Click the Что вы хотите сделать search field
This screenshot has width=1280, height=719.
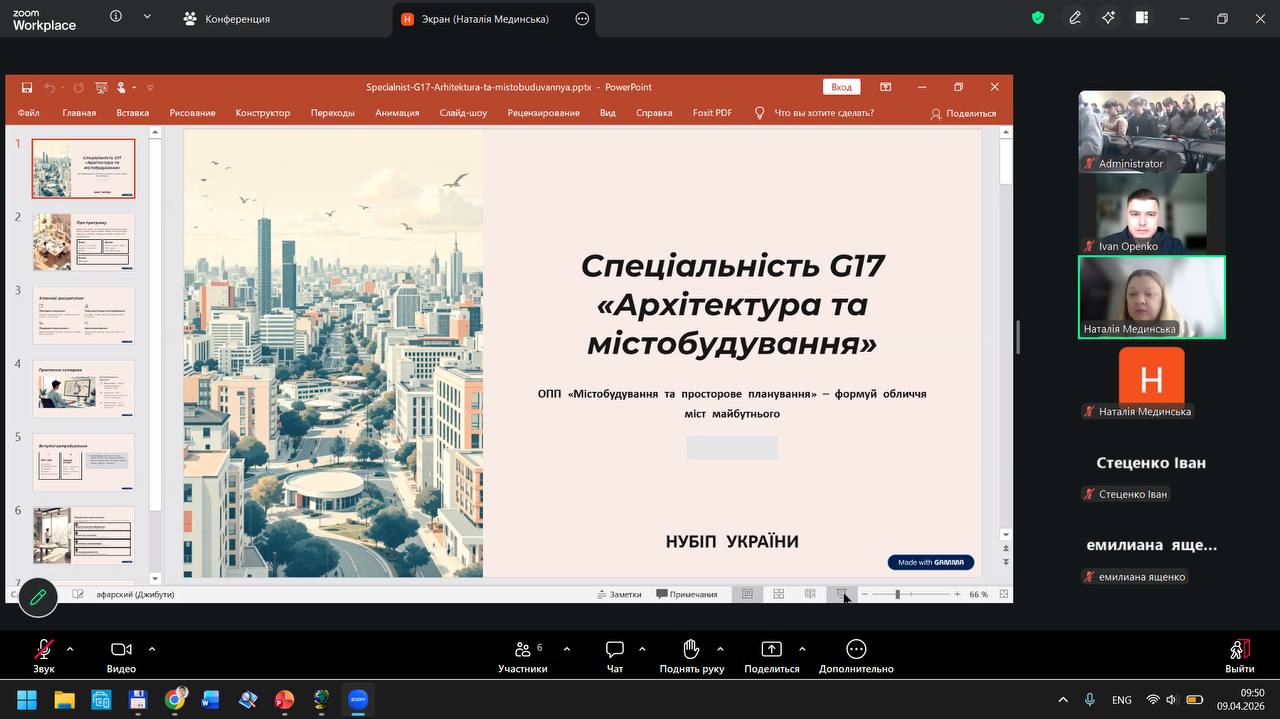click(824, 113)
